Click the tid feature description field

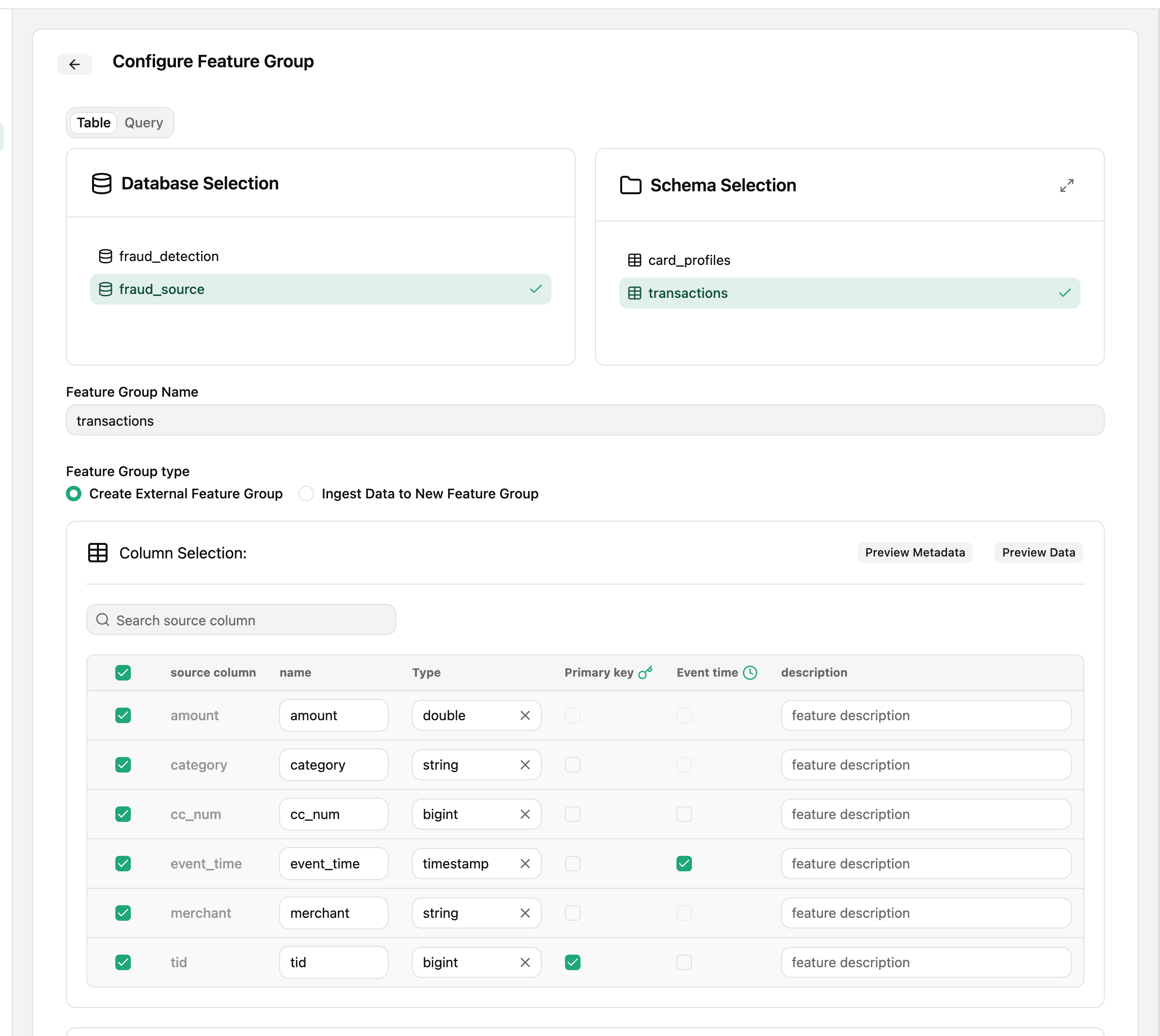coord(926,962)
